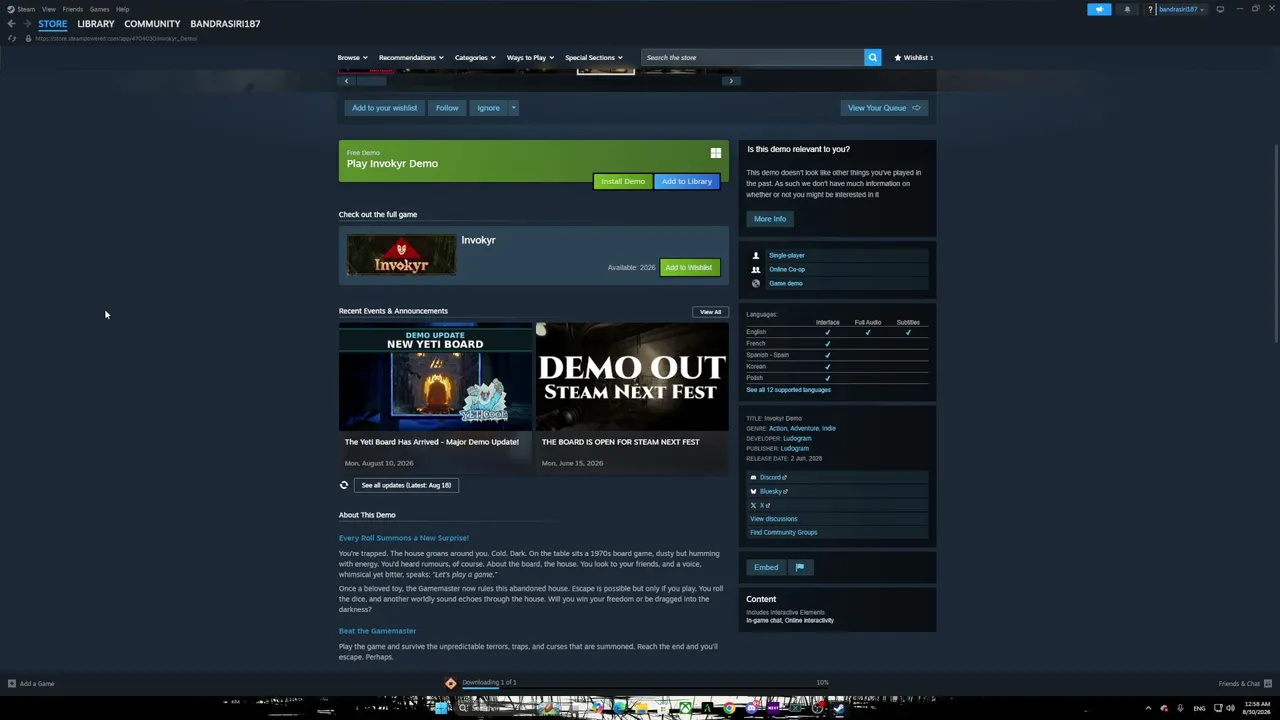Screen dimensions: 1280x720
Task: Click the Install Demo button
Action: click(x=623, y=181)
